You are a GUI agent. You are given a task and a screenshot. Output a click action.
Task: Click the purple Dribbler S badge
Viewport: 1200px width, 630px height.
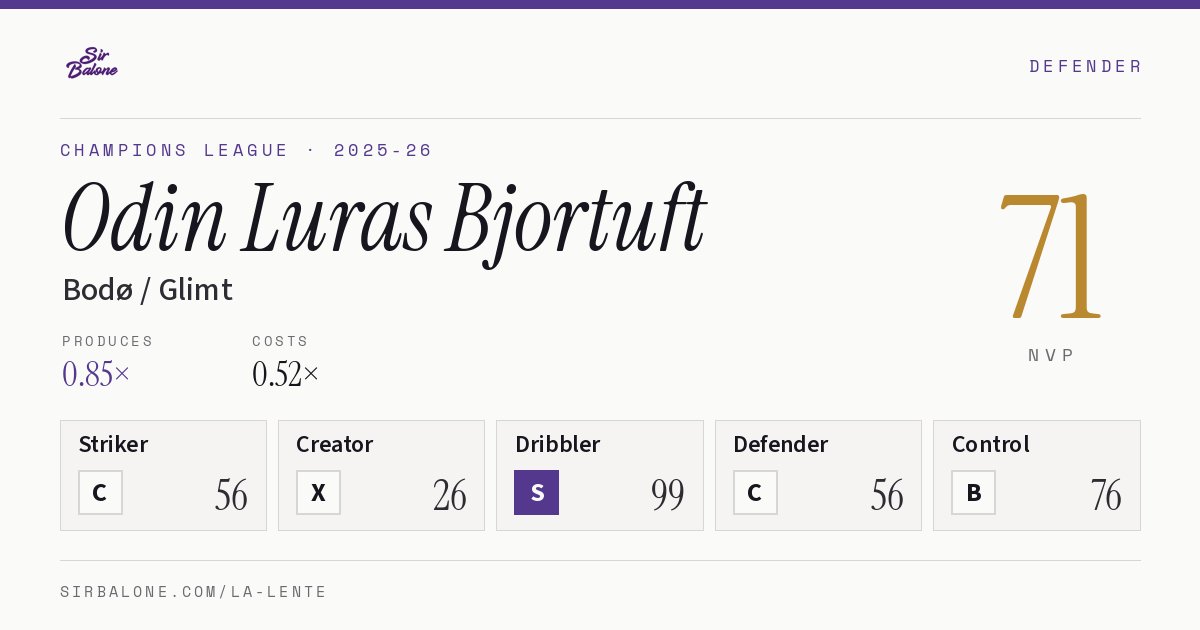pyautogui.click(x=536, y=492)
